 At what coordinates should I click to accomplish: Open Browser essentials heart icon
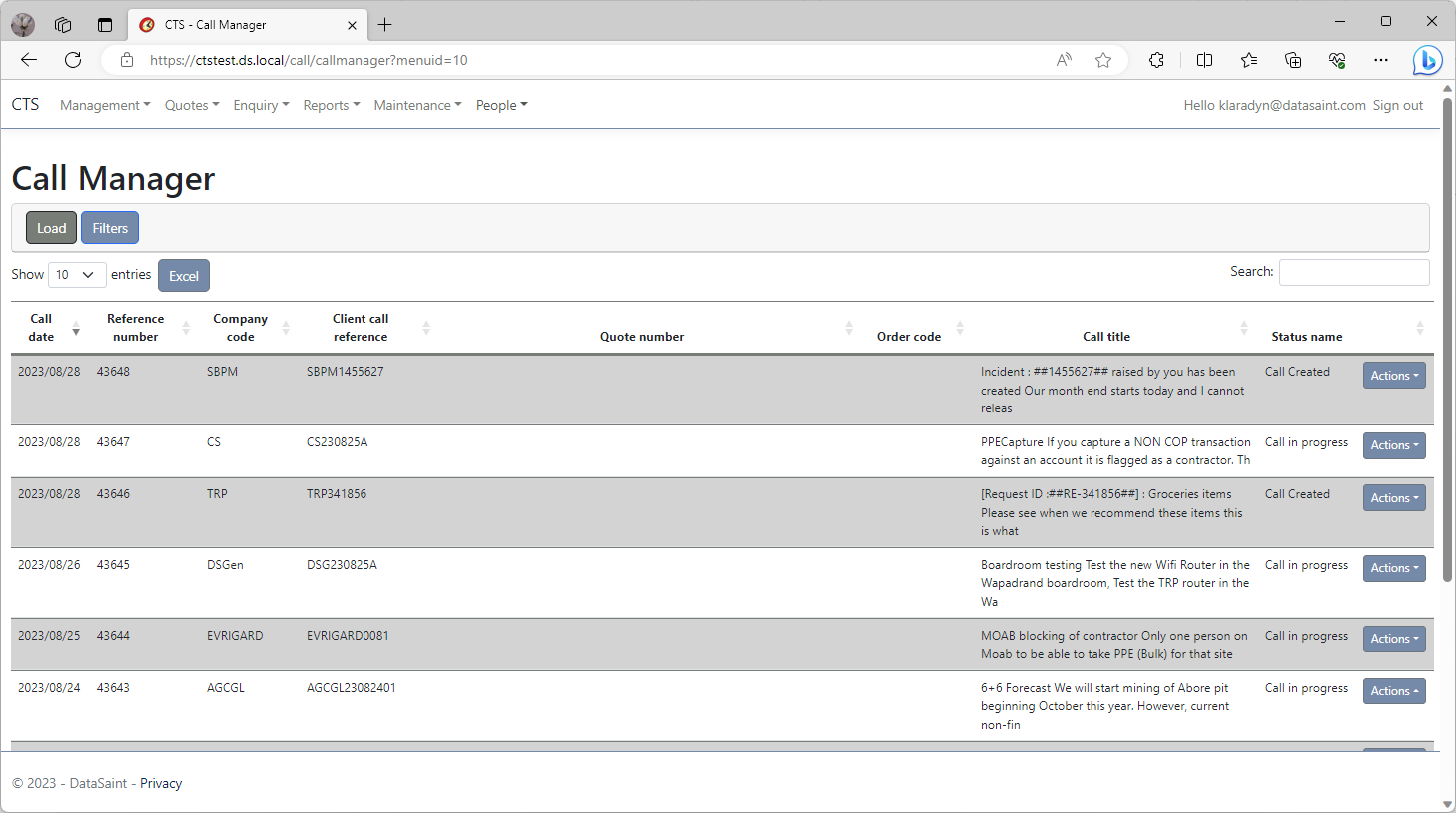[1337, 60]
